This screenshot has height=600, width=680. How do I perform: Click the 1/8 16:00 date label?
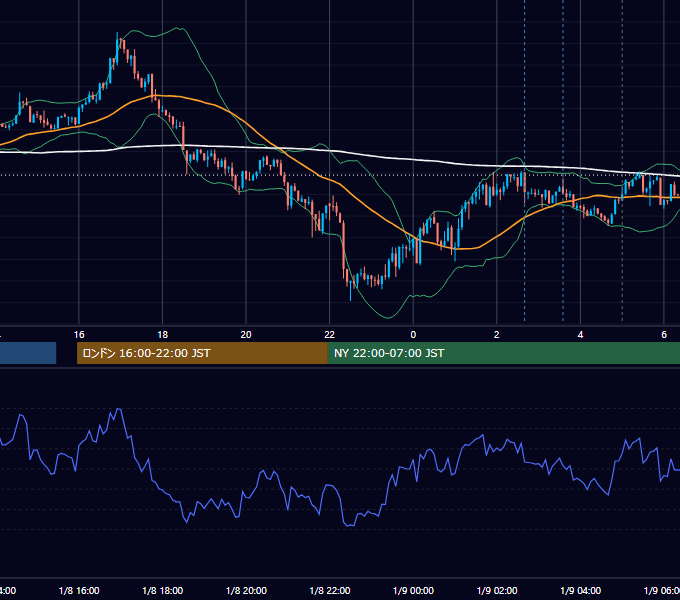click(x=79, y=591)
